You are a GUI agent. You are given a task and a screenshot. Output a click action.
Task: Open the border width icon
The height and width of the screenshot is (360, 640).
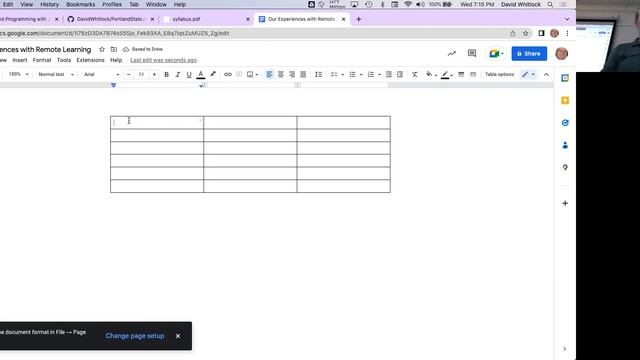461,74
